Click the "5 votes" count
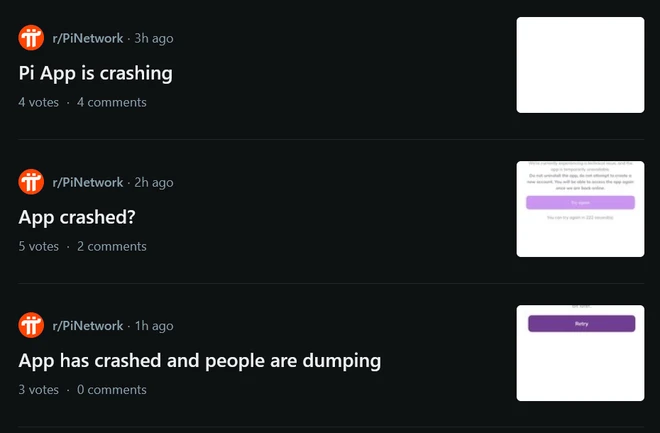Screen dimensions: 660x433 [x=39, y=246]
